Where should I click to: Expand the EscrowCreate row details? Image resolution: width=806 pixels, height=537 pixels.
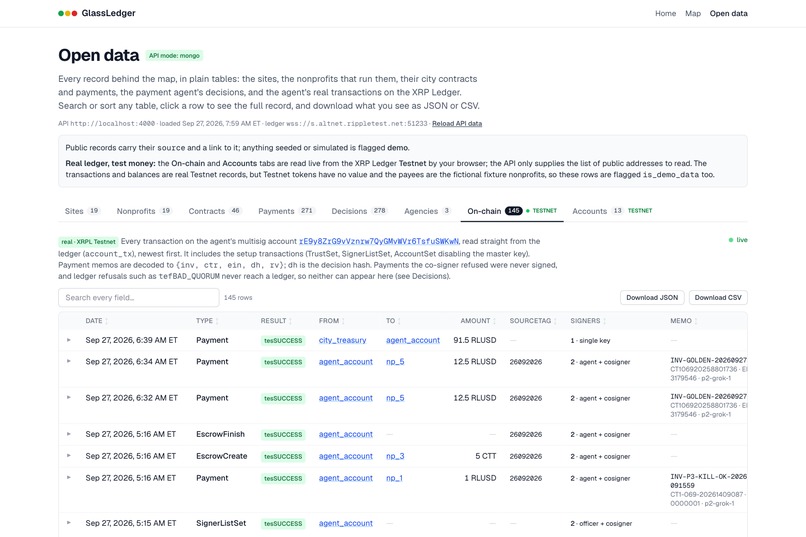68,456
